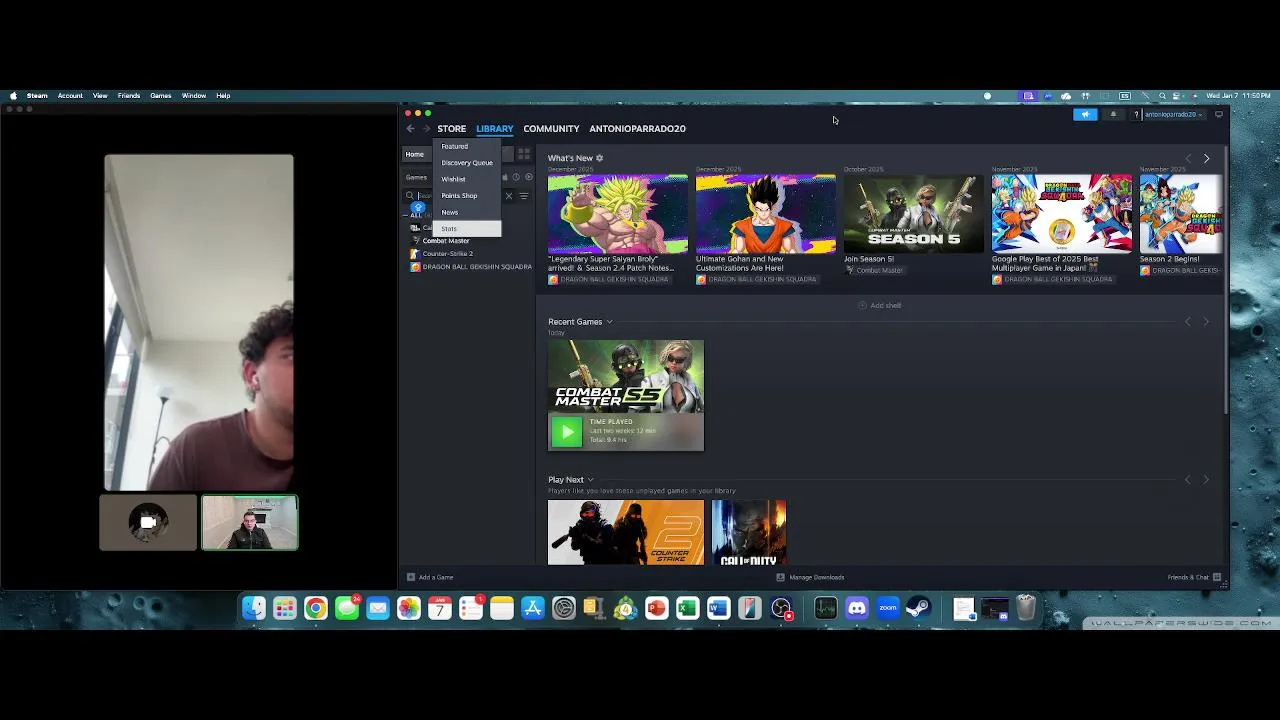Open the STORE tab

pyautogui.click(x=451, y=129)
